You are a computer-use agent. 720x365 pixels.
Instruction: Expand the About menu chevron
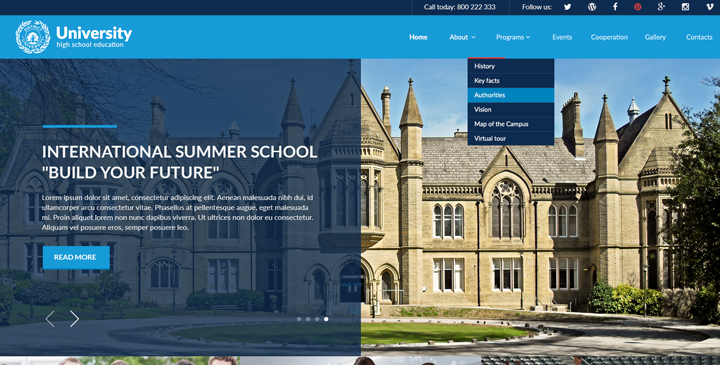pyautogui.click(x=473, y=37)
